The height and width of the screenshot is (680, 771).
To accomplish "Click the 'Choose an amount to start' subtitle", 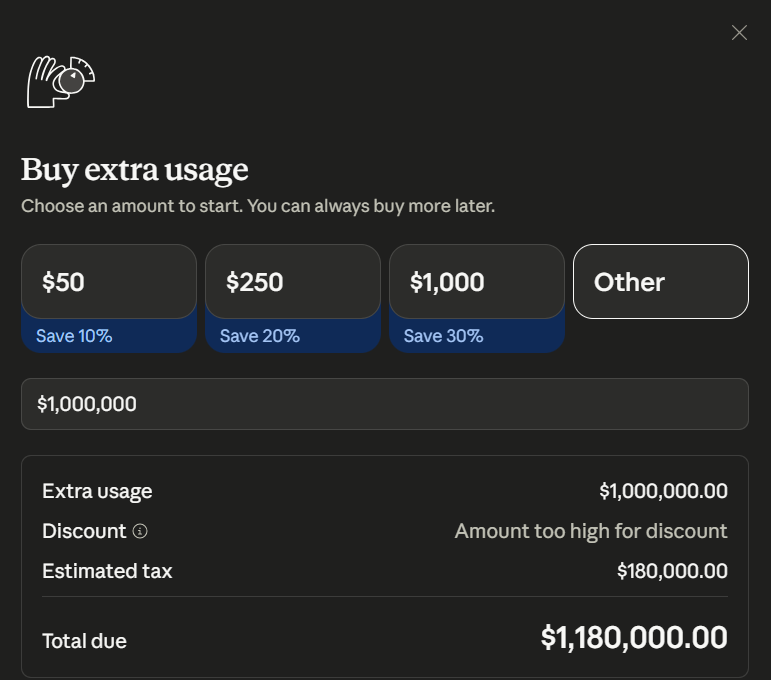I will (258, 206).
